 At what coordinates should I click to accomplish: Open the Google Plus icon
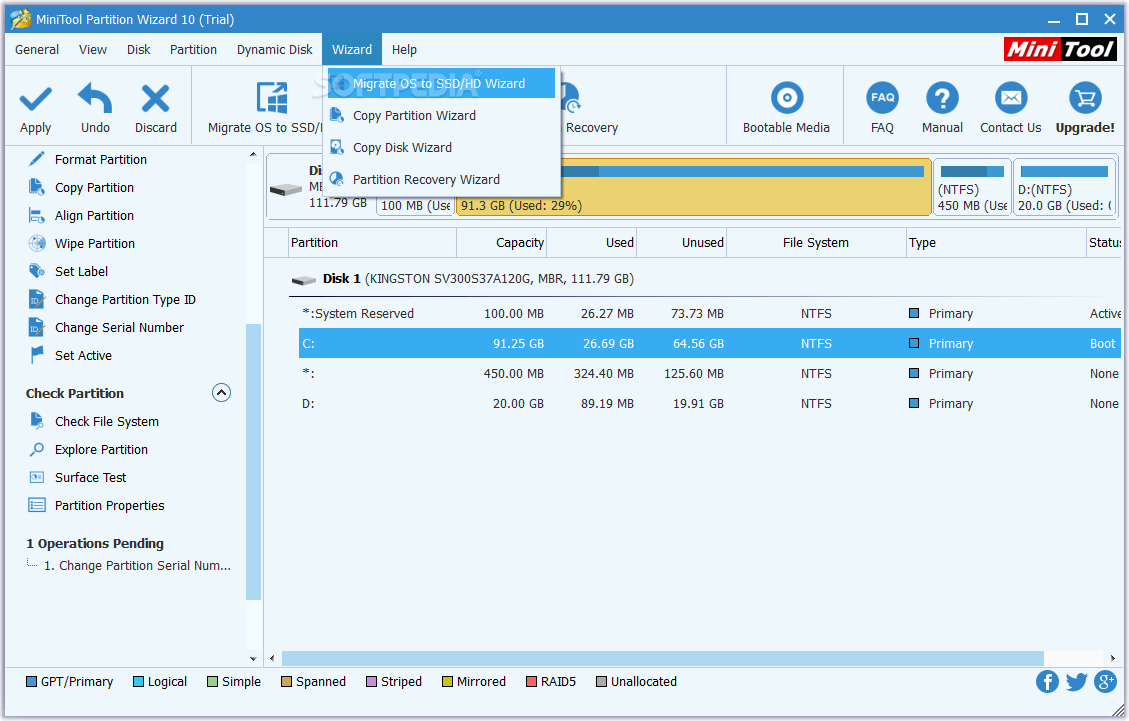coord(1105,681)
